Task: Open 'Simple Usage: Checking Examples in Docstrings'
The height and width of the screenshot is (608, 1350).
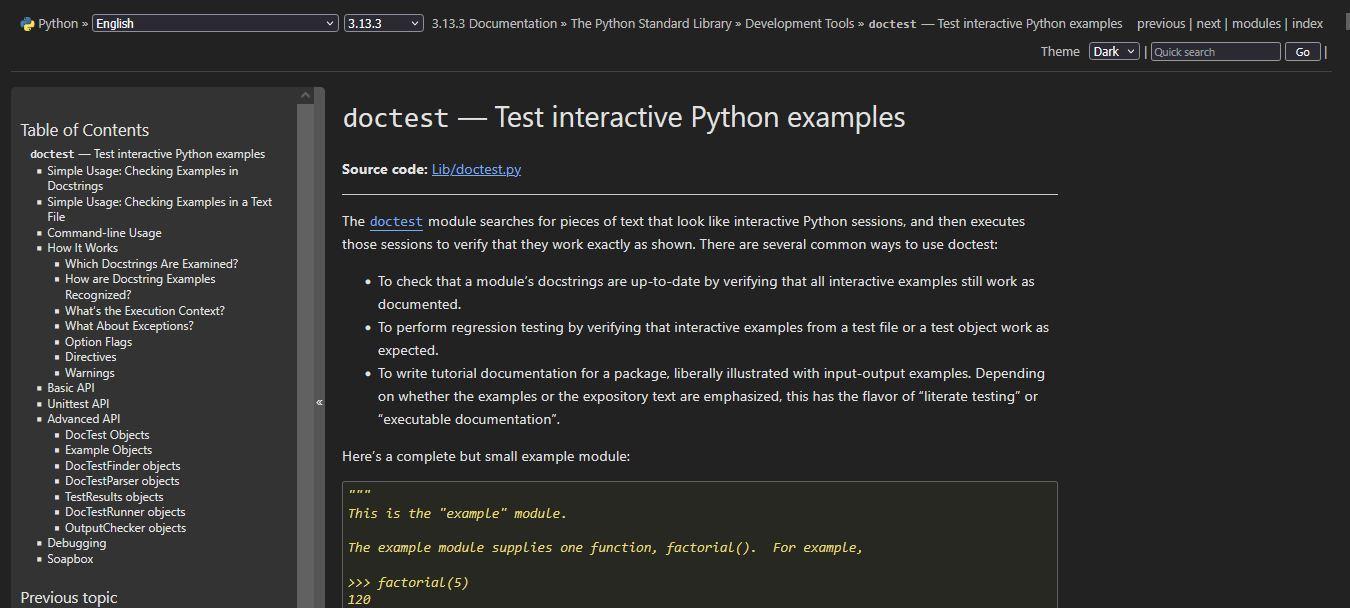Action: (142, 178)
